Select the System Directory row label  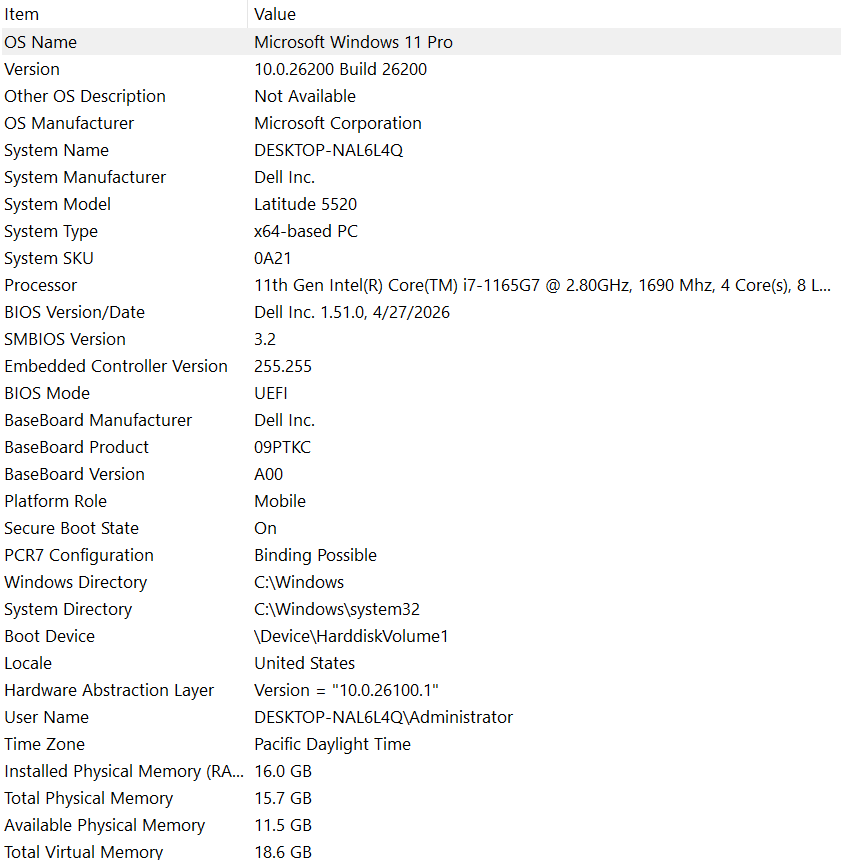pyautogui.click(x=68, y=609)
